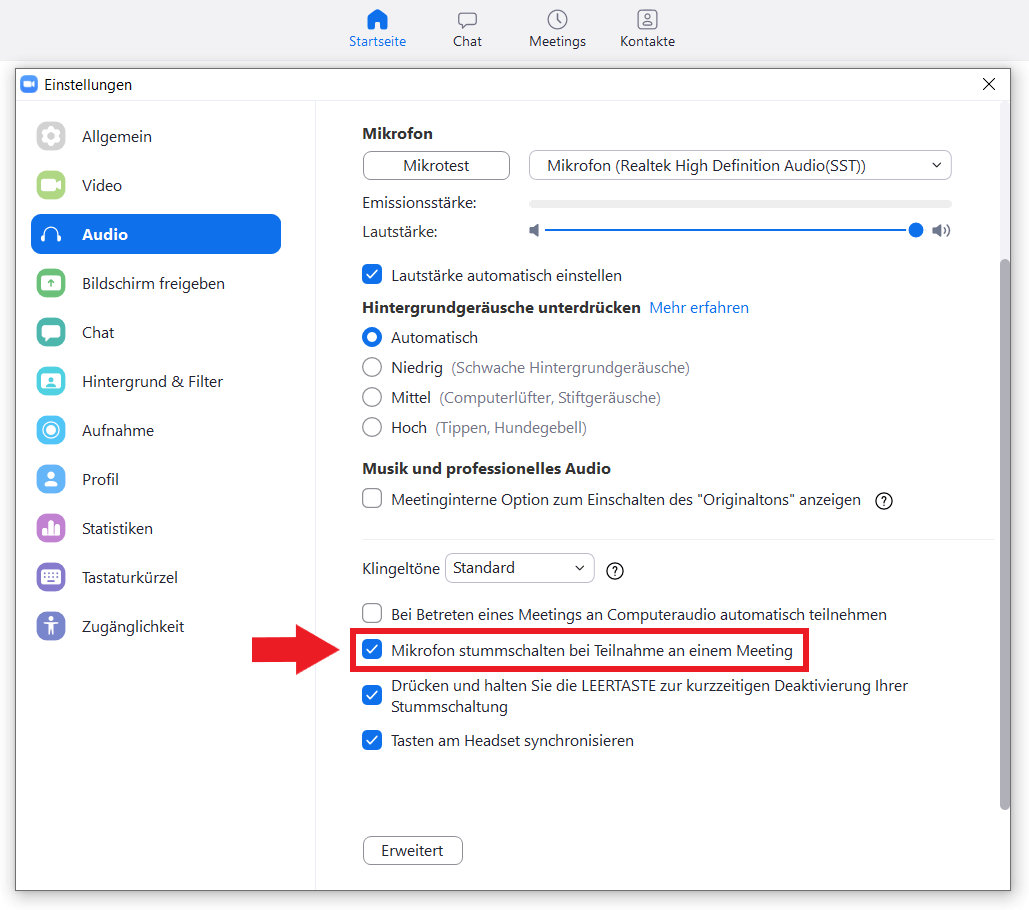
Task: Click the Emissionsstärke level bar
Action: click(740, 204)
